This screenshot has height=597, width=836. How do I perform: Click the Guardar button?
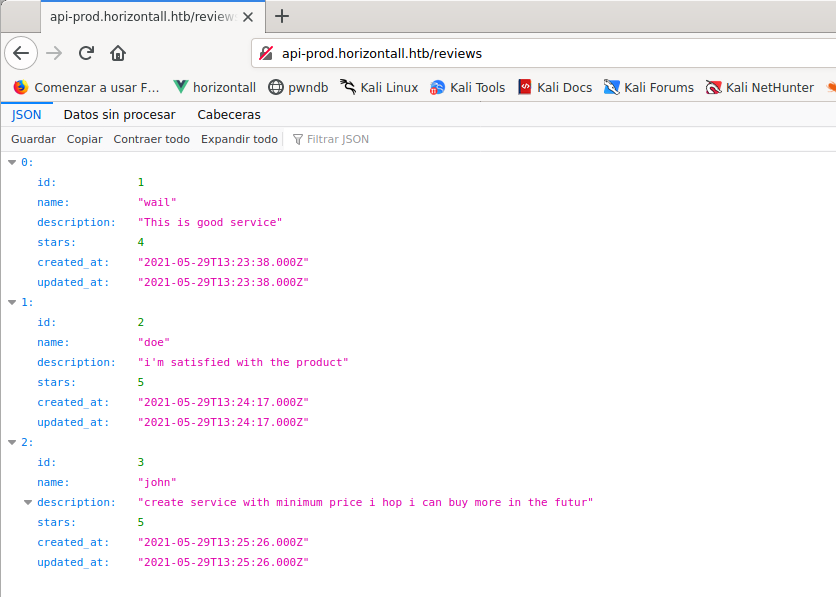[x=33, y=139]
